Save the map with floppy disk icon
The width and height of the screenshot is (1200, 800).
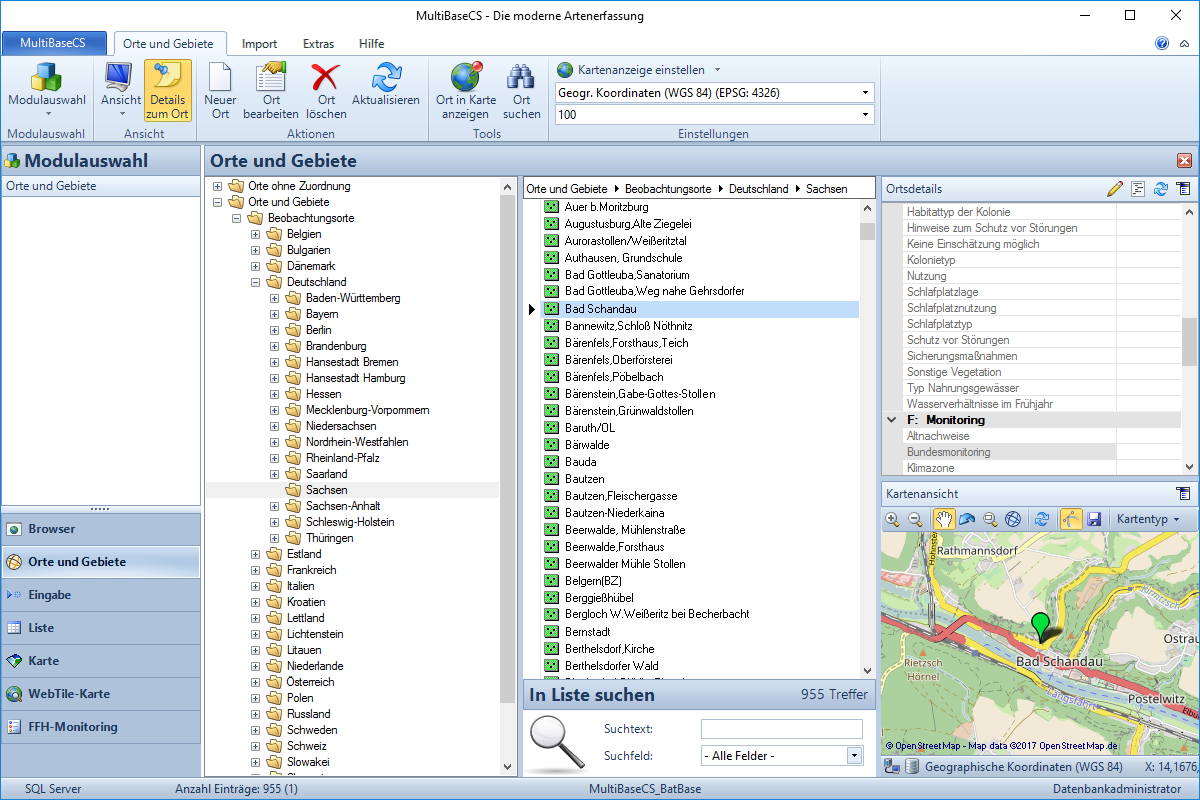tap(1093, 519)
